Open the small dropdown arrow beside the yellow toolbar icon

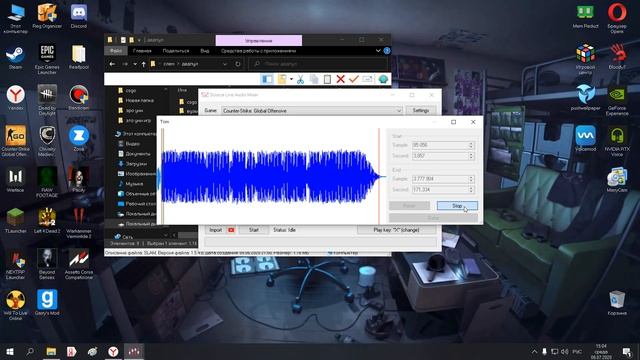(291, 79)
